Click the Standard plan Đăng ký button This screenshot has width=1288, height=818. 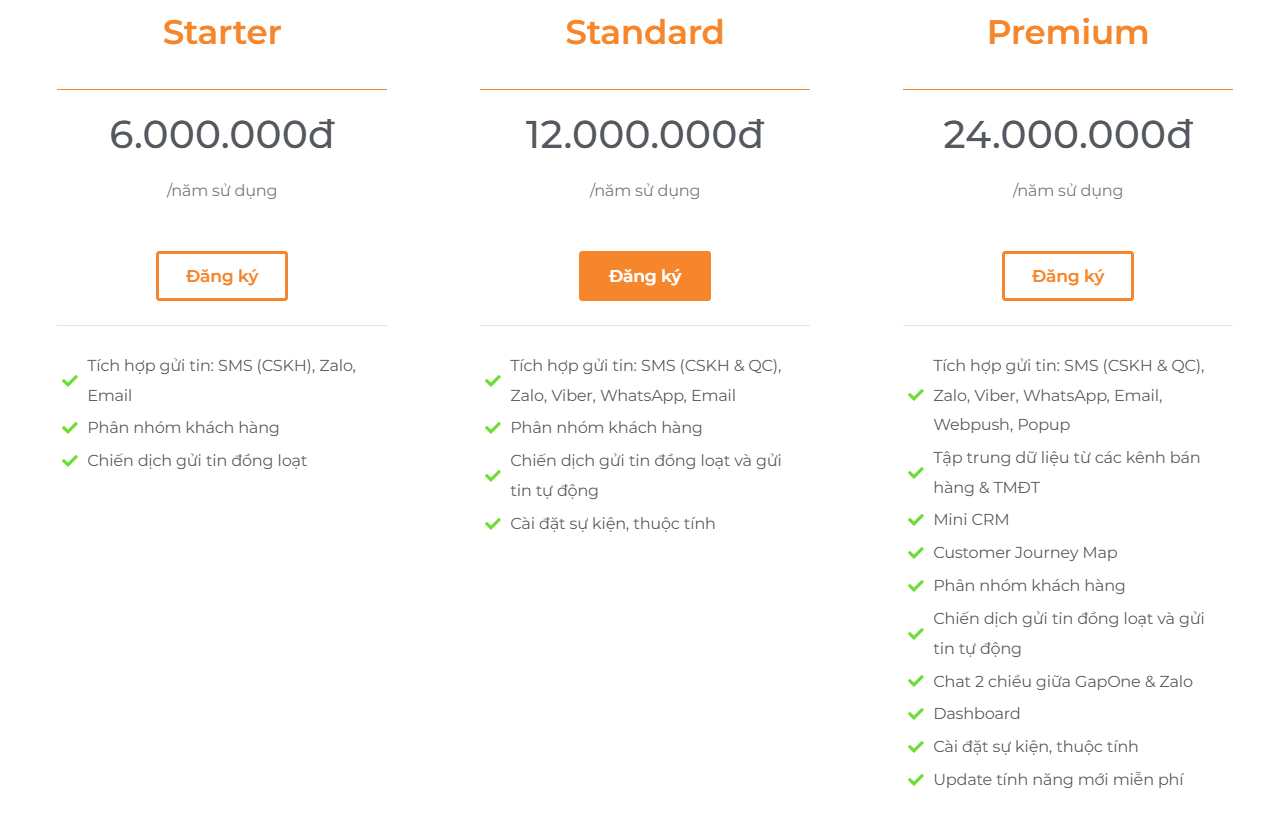[x=645, y=276]
